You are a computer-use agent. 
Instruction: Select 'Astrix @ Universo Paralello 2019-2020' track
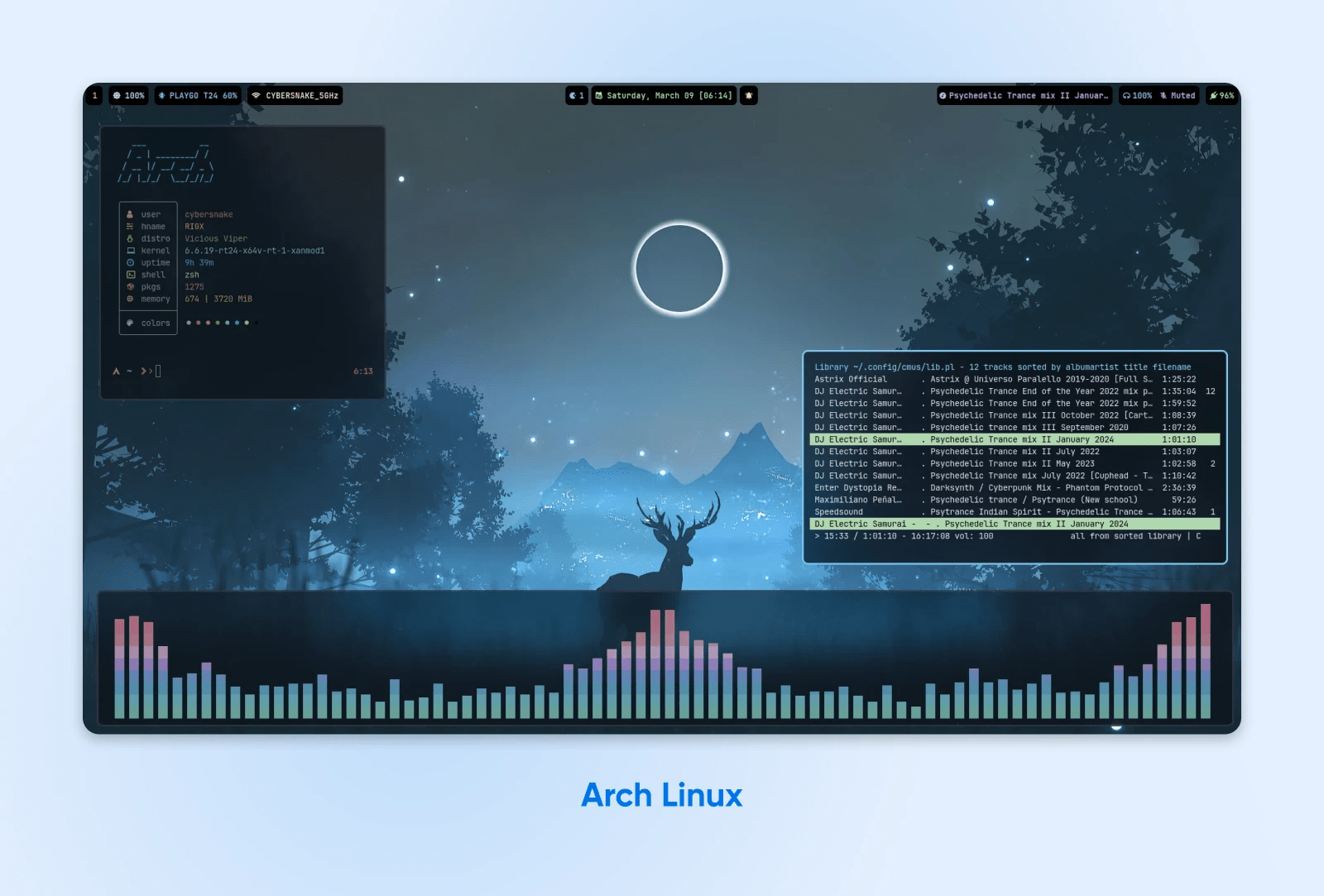[1015, 379]
